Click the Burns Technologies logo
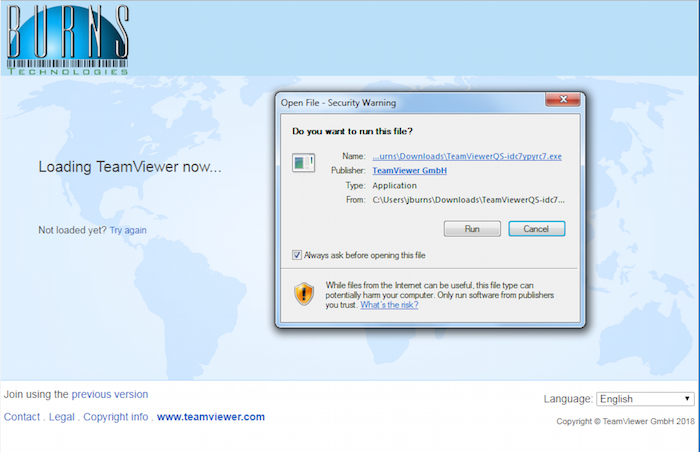 (68, 39)
